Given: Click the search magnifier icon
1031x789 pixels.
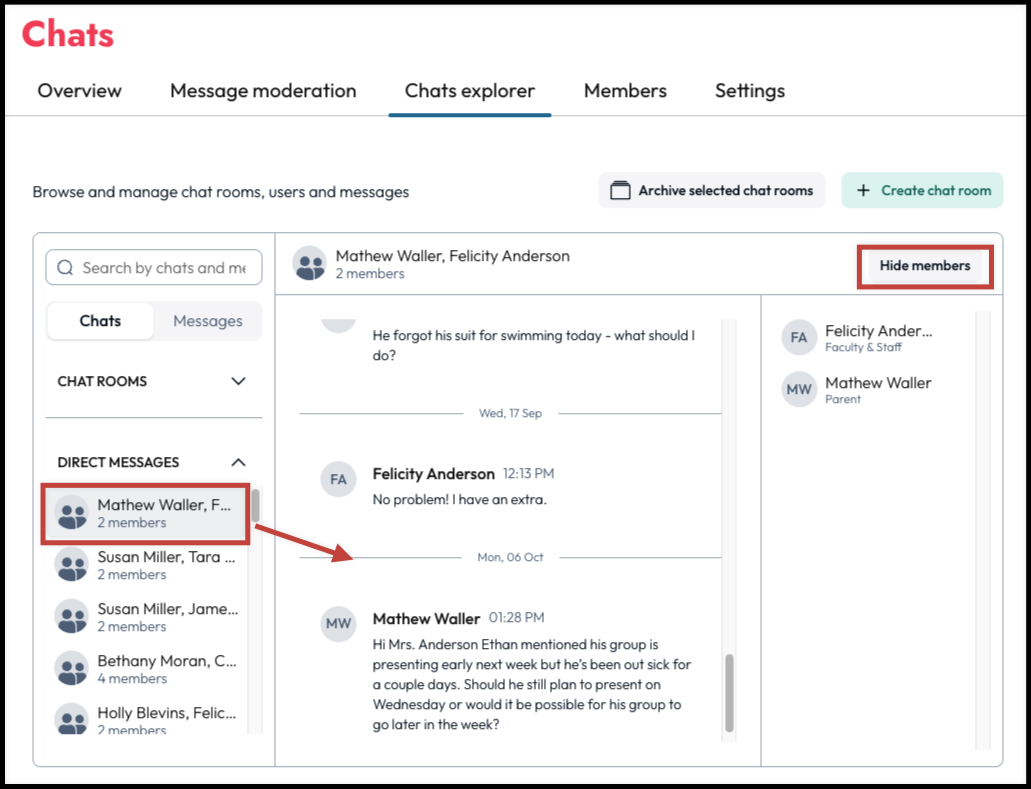Looking at the screenshot, I should click(65, 268).
